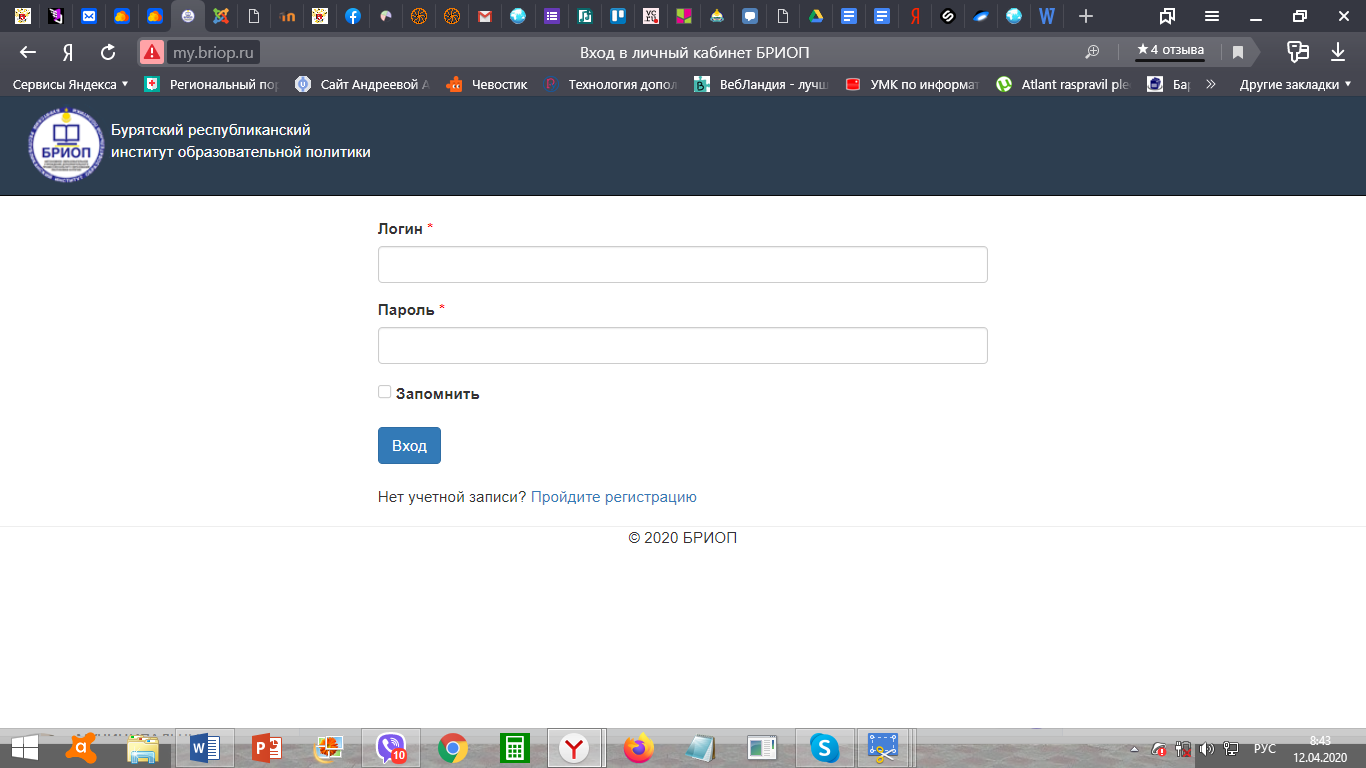Bookmark this page using the bookmark icon

click(x=1238, y=52)
